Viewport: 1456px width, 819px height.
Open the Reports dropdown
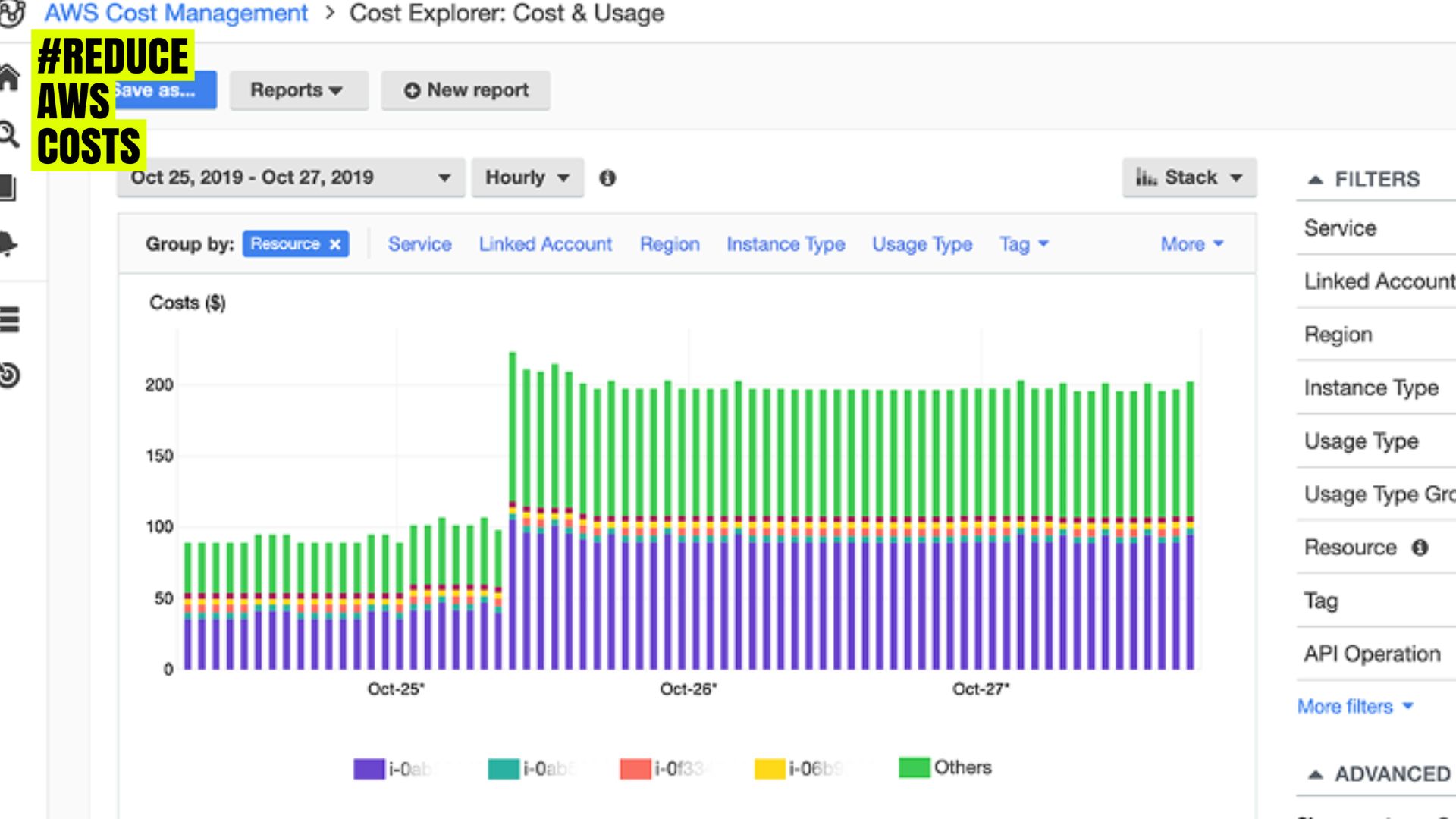point(299,90)
